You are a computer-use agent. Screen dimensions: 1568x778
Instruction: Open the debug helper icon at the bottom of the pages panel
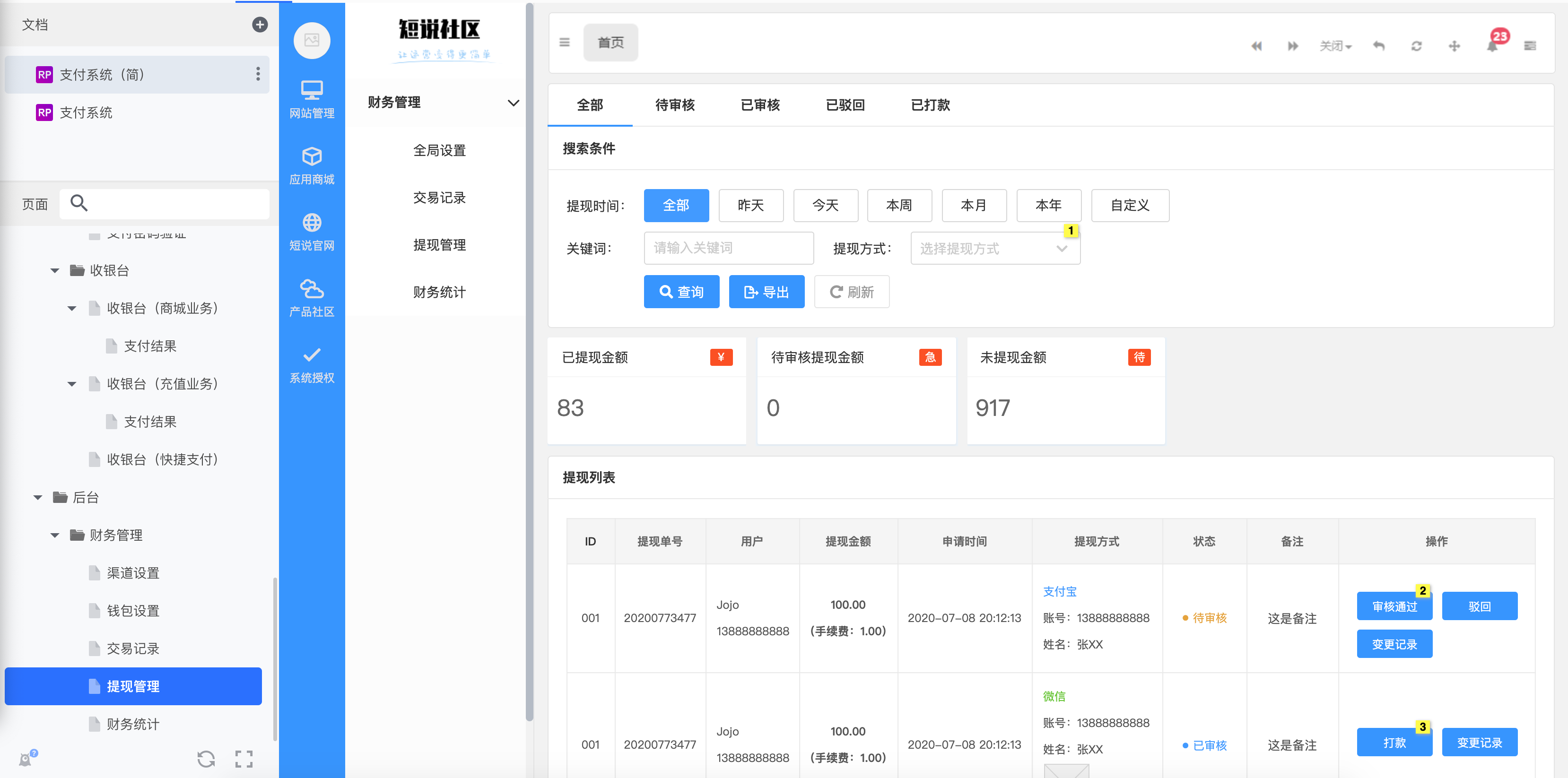pos(27,758)
